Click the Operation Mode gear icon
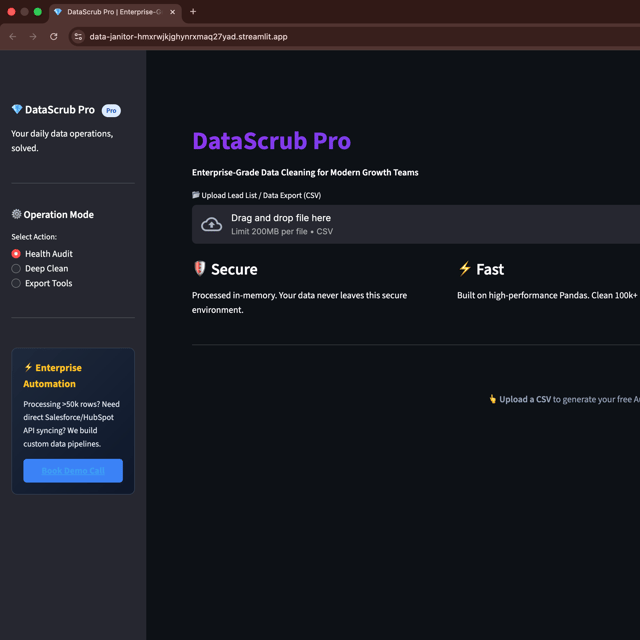Viewport: 640px width, 640px height. pyautogui.click(x=16, y=214)
